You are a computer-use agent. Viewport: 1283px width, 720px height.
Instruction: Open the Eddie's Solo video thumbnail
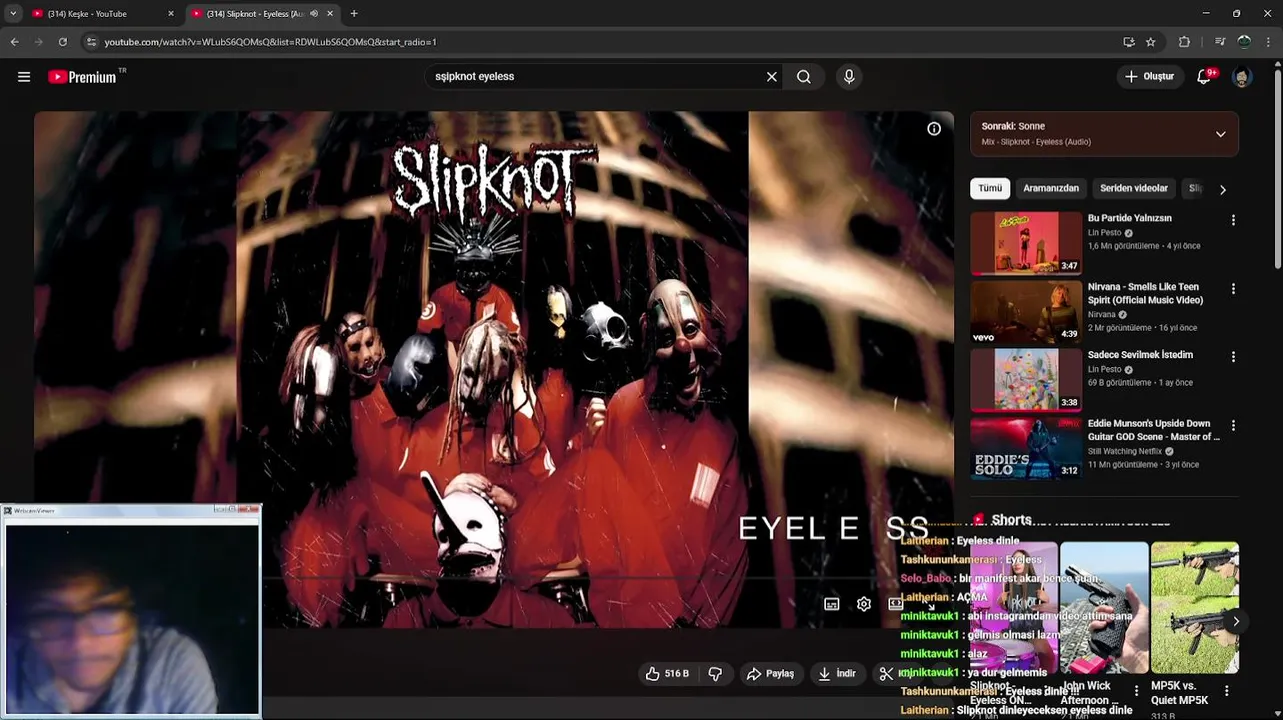coord(1026,449)
